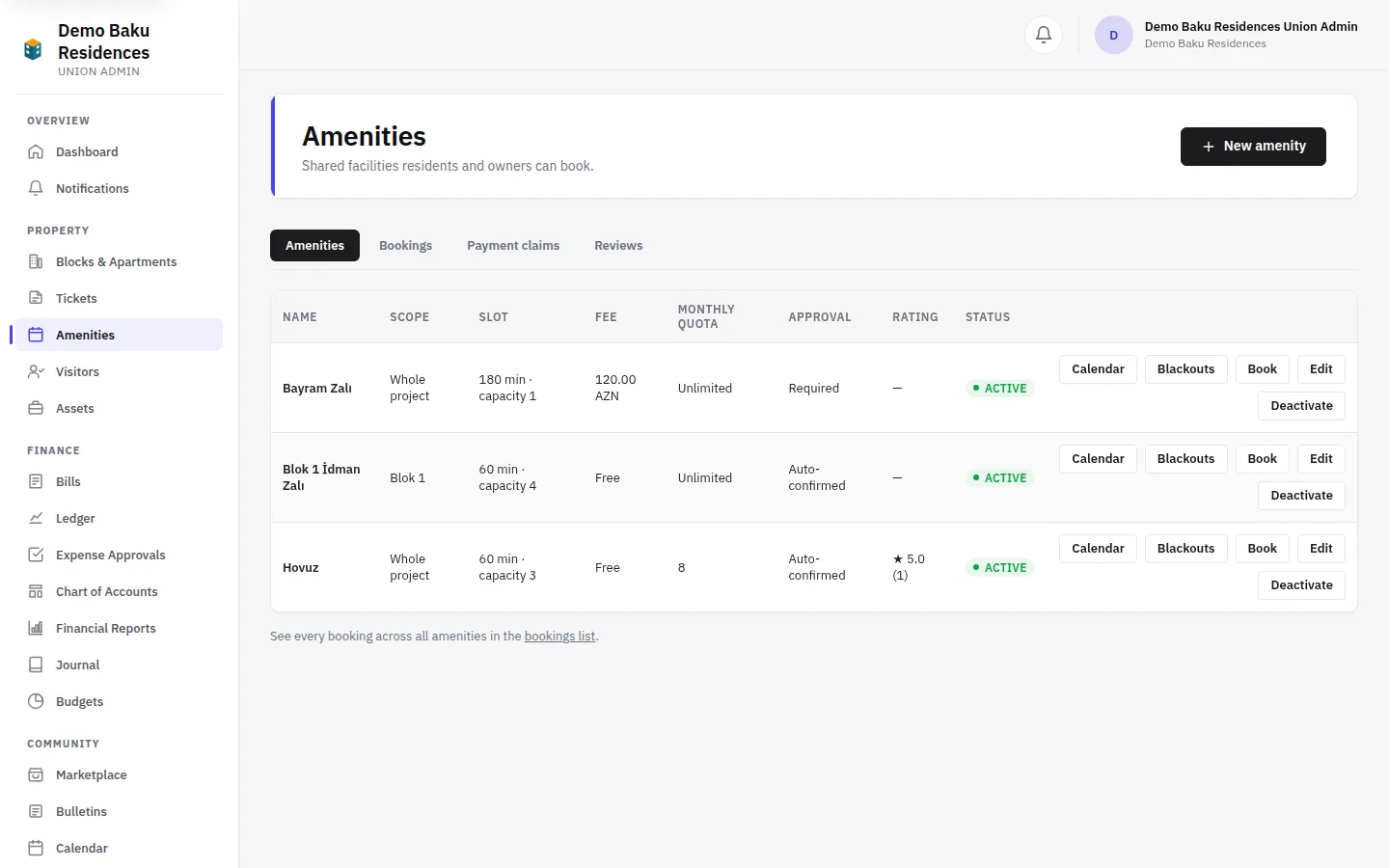Click the Chart of Accounts icon

tap(36, 591)
